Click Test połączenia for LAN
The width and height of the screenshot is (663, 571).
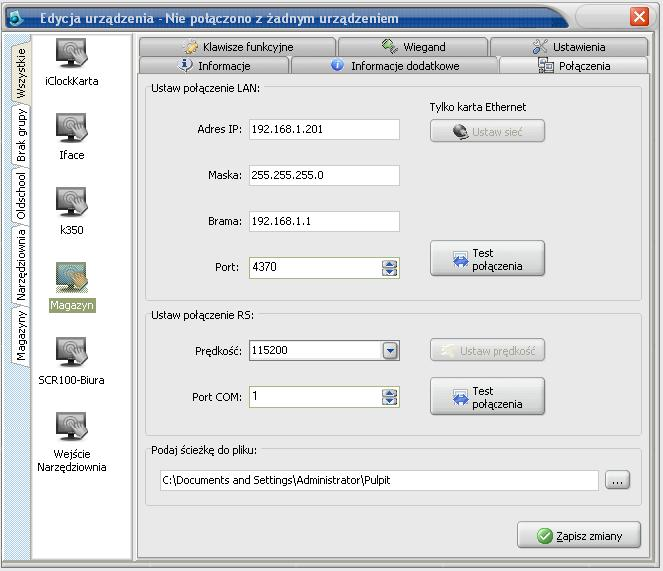[x=487, y=259]
